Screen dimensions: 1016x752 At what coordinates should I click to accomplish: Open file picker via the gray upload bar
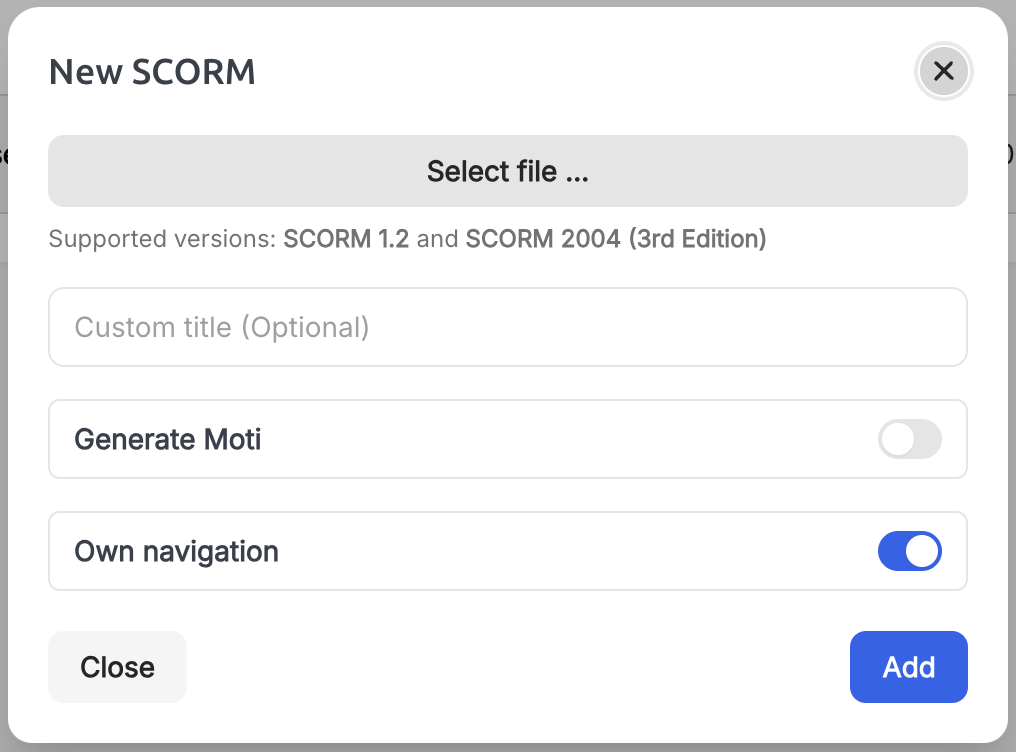click(x=508, y=171)
